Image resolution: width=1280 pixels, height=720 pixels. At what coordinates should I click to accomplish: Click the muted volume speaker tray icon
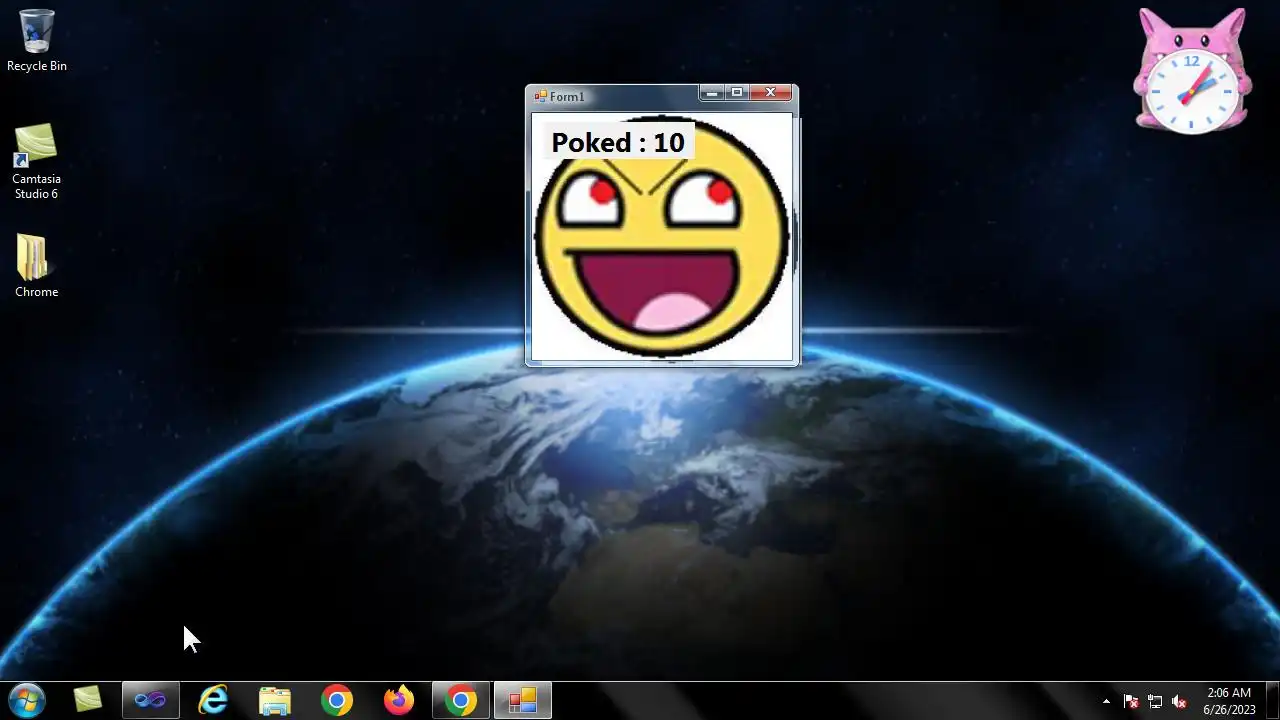[x=1179, y=701]
